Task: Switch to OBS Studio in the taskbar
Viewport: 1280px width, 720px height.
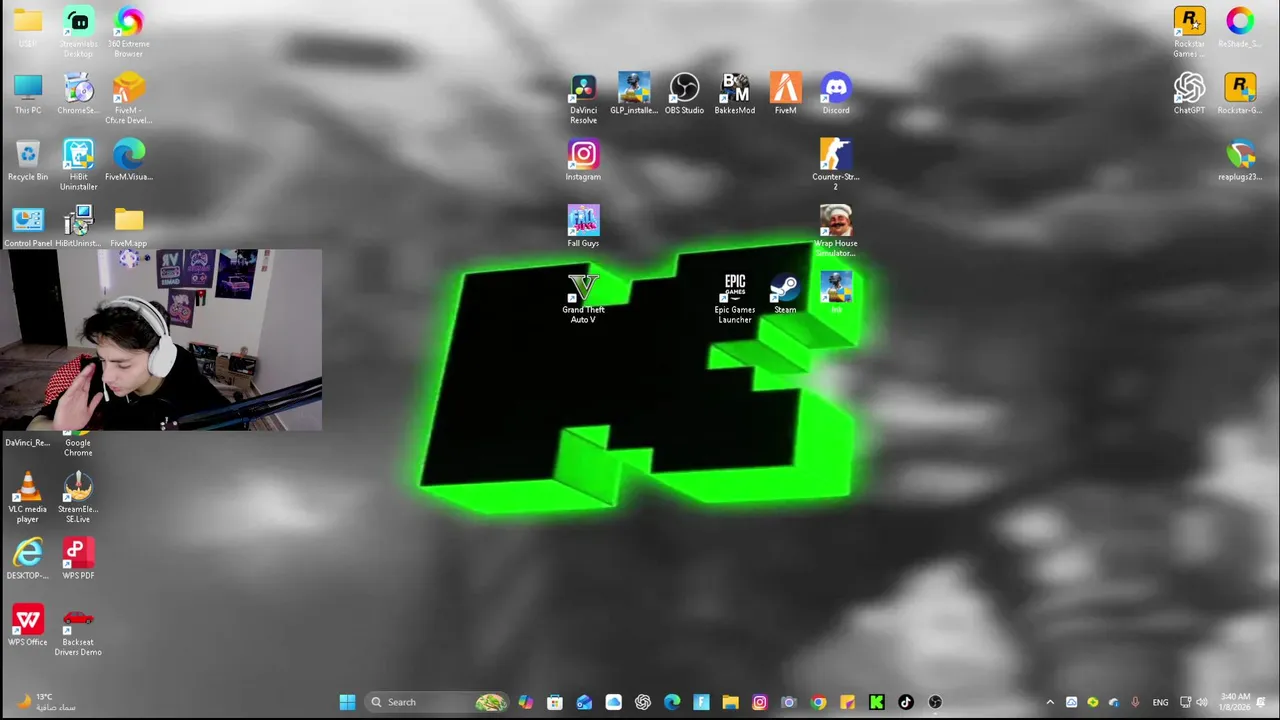Action: [x=935, y=702]
